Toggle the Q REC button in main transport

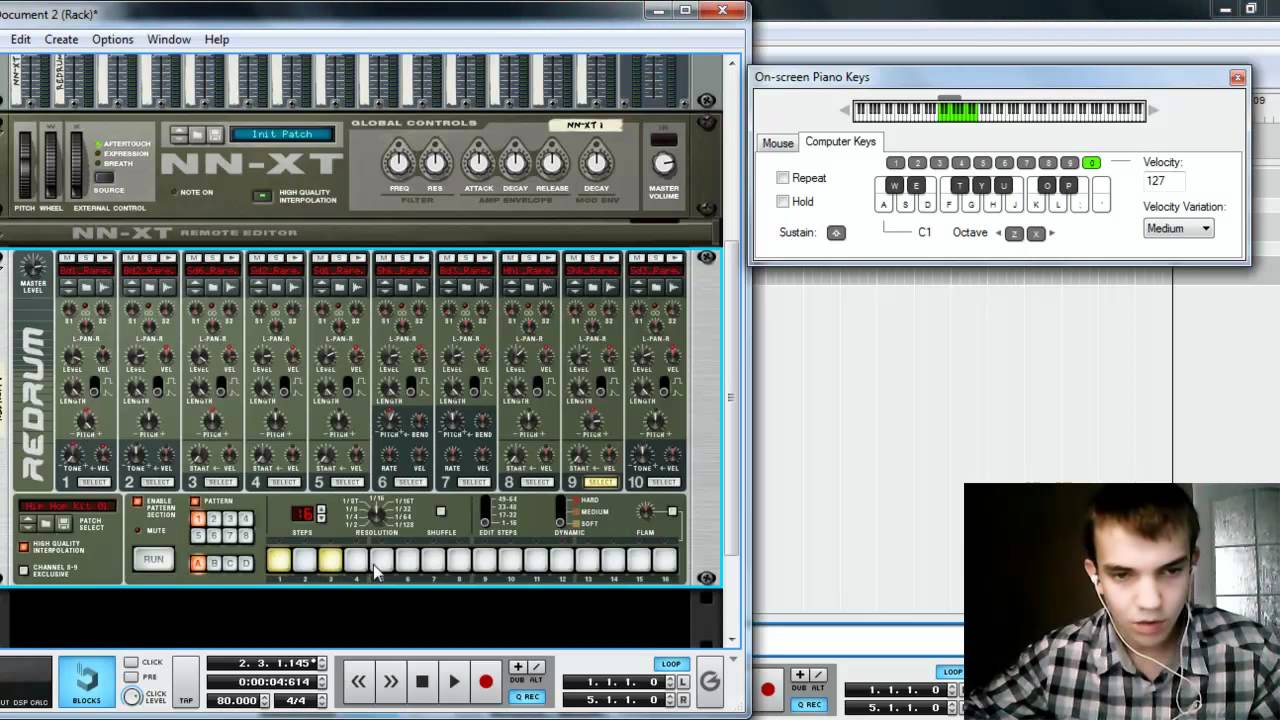pos(527,697)
